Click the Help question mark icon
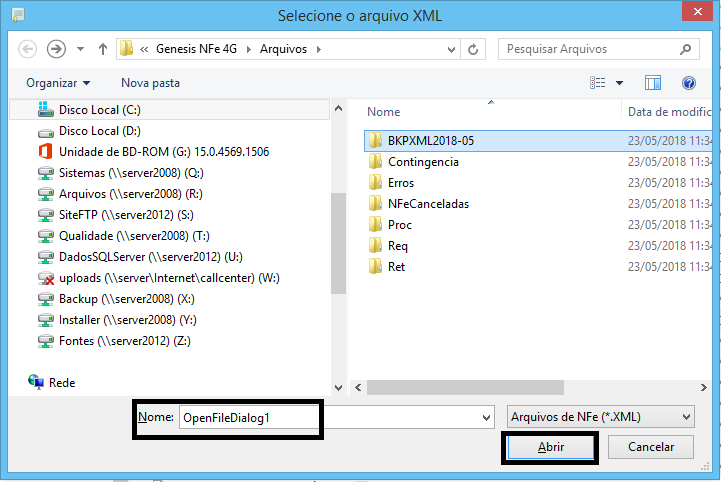This screenshot has width=721, height=482. pos(688,83)
